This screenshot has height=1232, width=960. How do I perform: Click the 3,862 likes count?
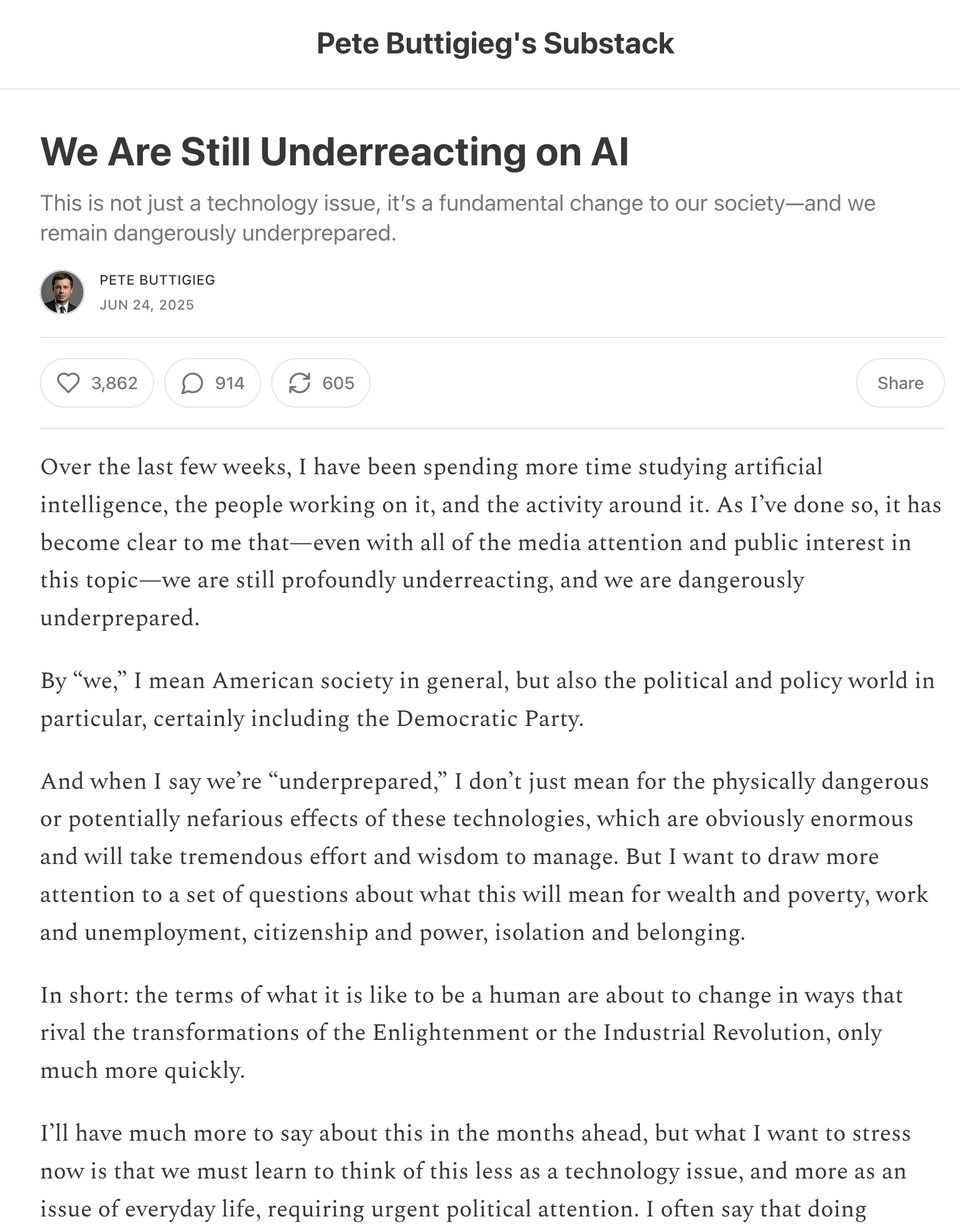tap(114, 383)
